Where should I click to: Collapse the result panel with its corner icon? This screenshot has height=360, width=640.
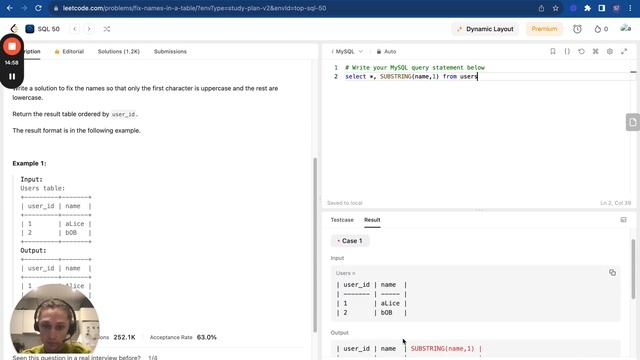pos(623,220)
